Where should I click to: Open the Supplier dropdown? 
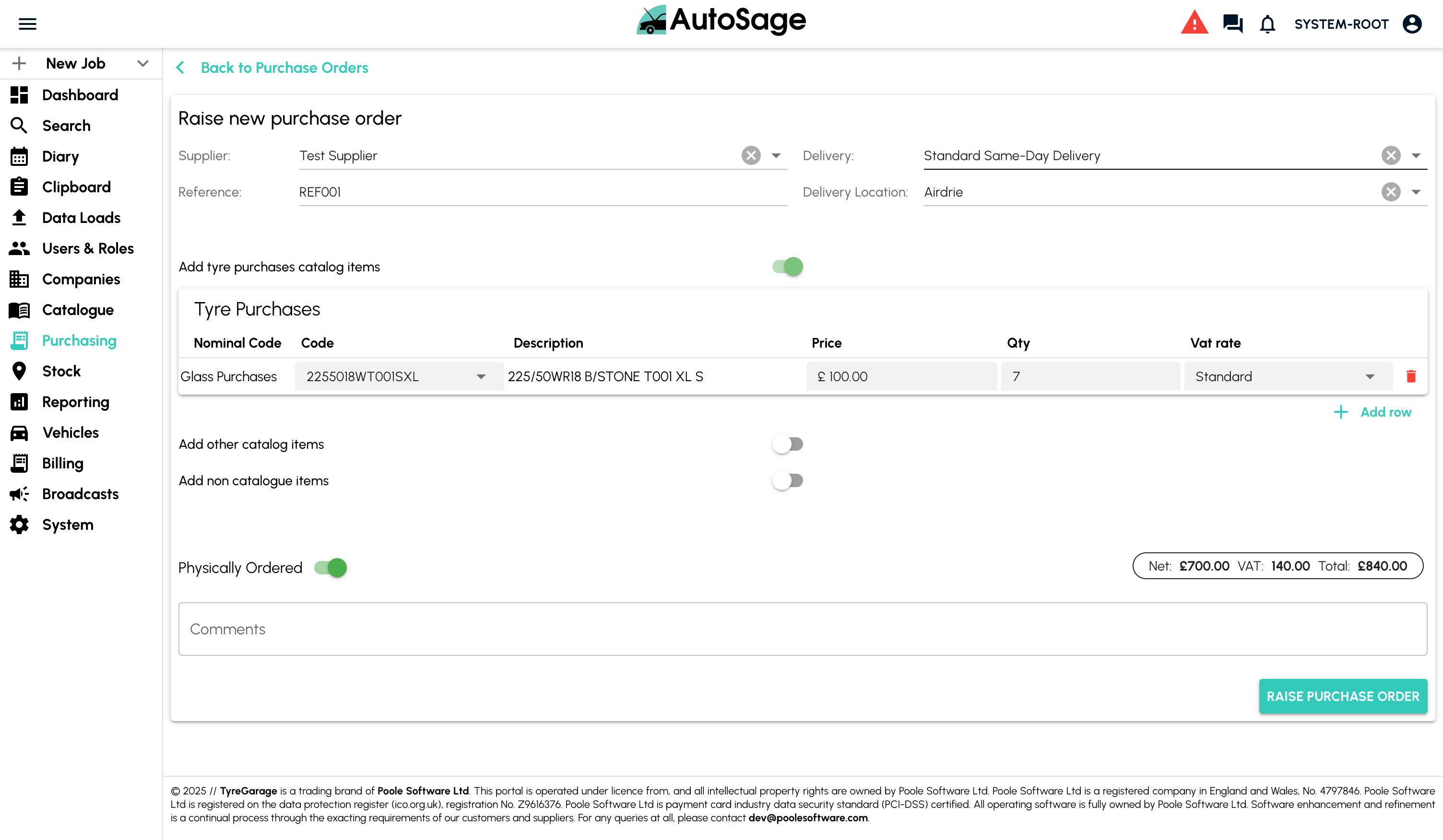pyautogui.click(x=776, y=155)
